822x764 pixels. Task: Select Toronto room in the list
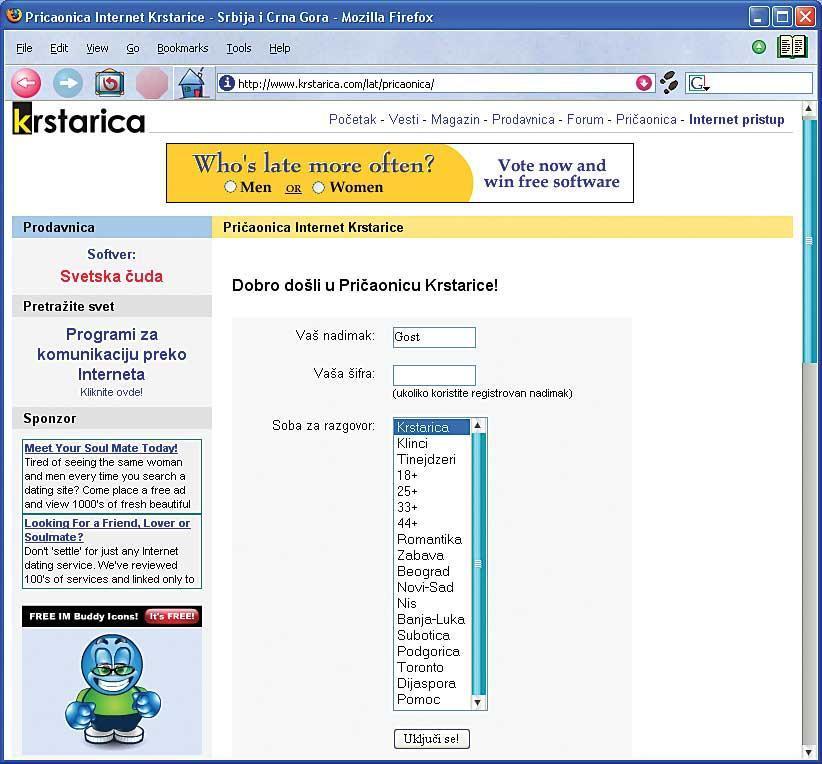pos(431,667)
